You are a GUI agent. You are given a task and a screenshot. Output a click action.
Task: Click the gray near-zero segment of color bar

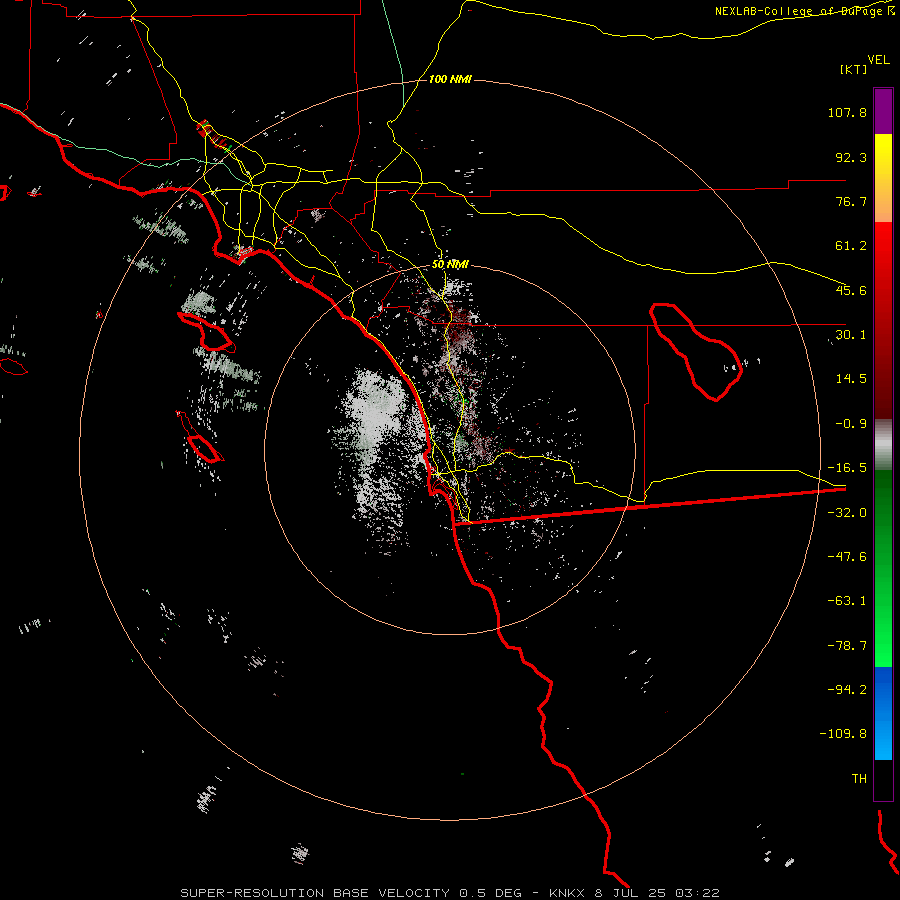tap(883, 445)
